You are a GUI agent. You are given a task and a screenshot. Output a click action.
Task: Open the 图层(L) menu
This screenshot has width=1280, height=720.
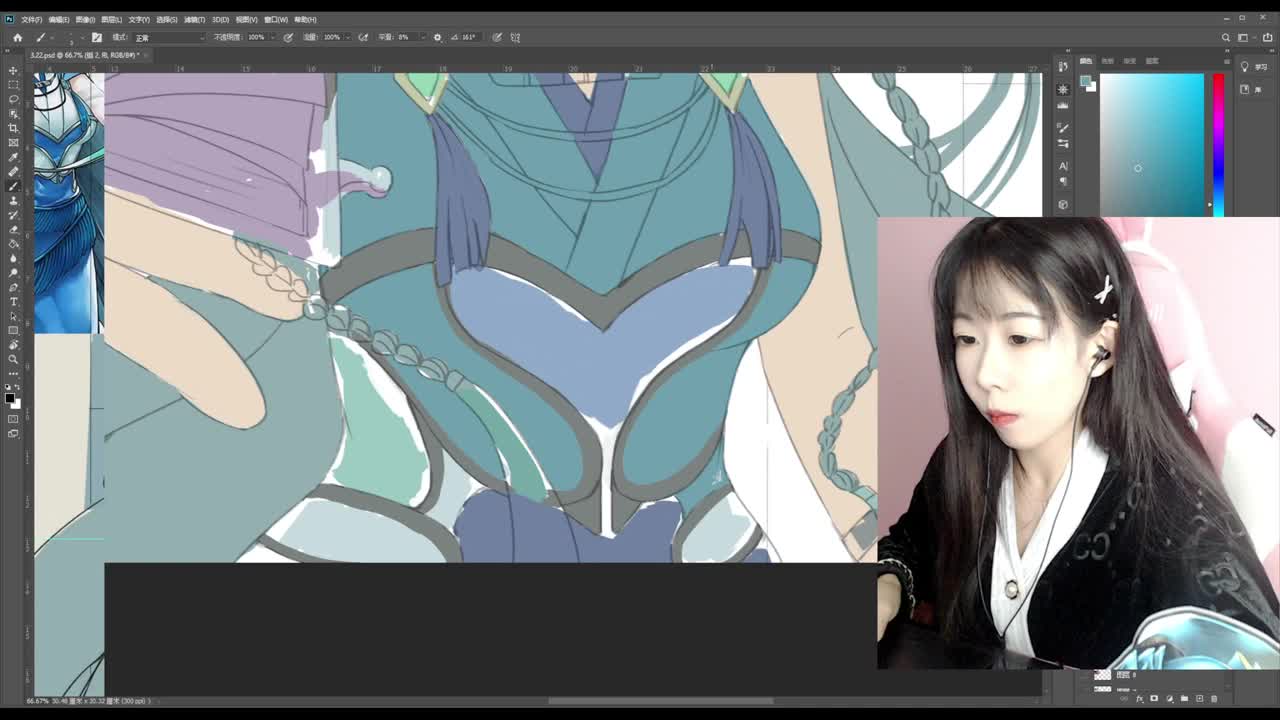coord(111,19)
